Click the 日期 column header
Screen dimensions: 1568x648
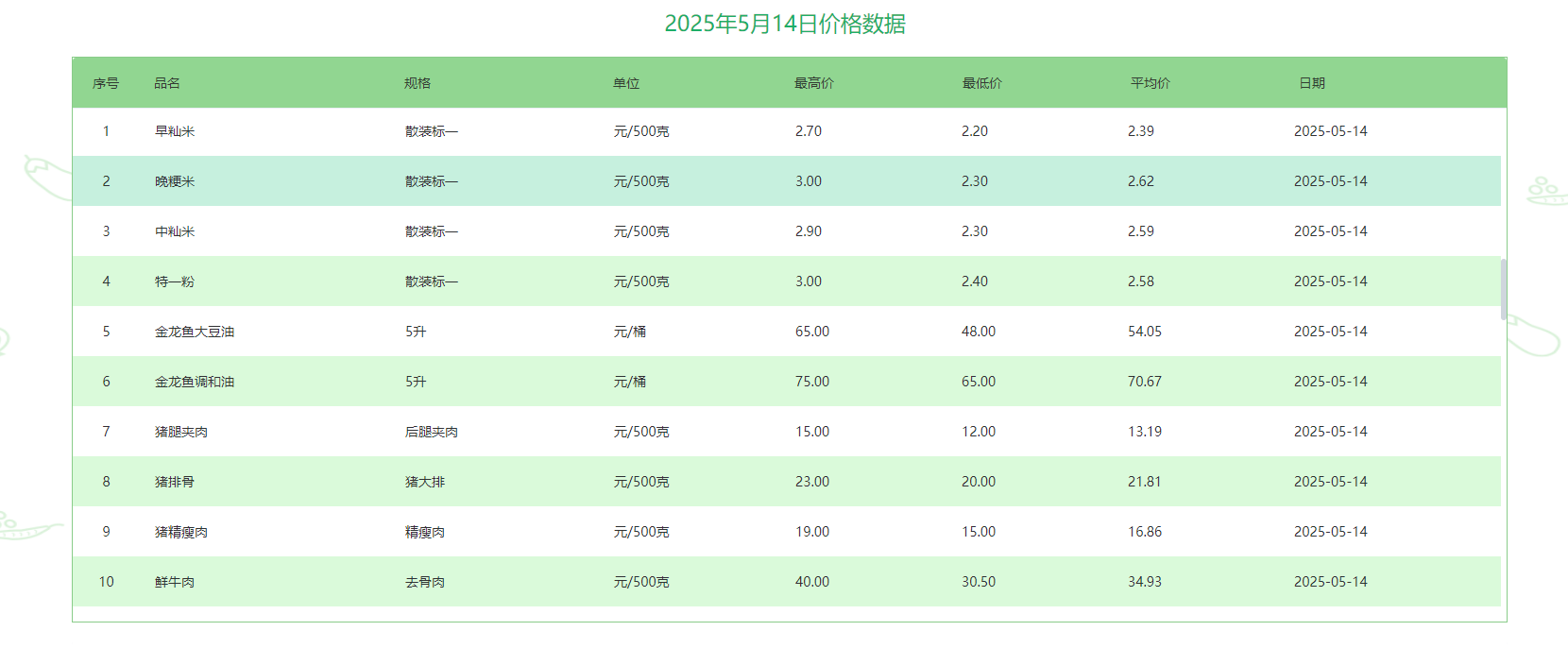click(1312, 83)
